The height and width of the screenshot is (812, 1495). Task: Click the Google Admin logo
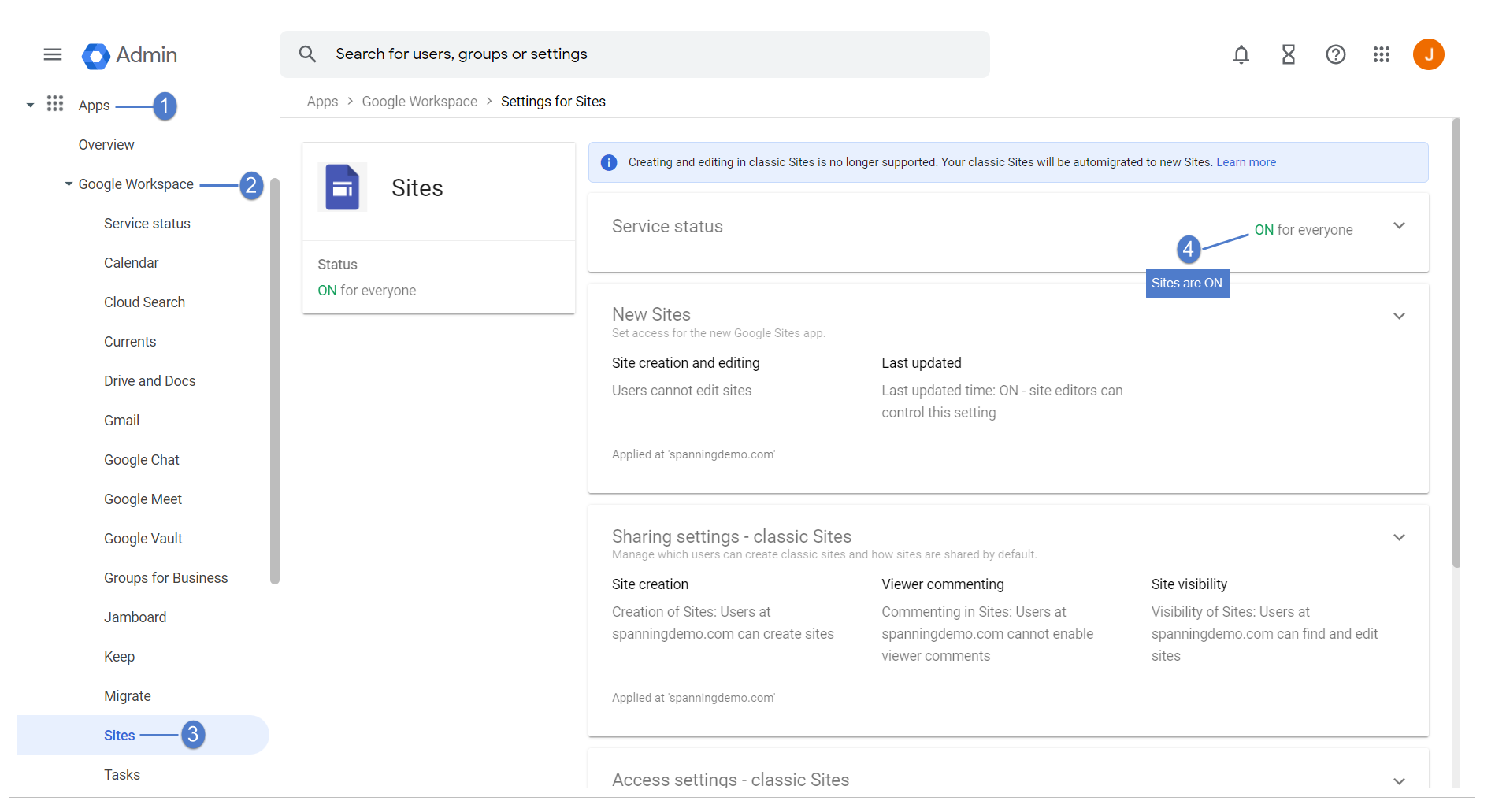pyautogui.click(x=129, y=55)
